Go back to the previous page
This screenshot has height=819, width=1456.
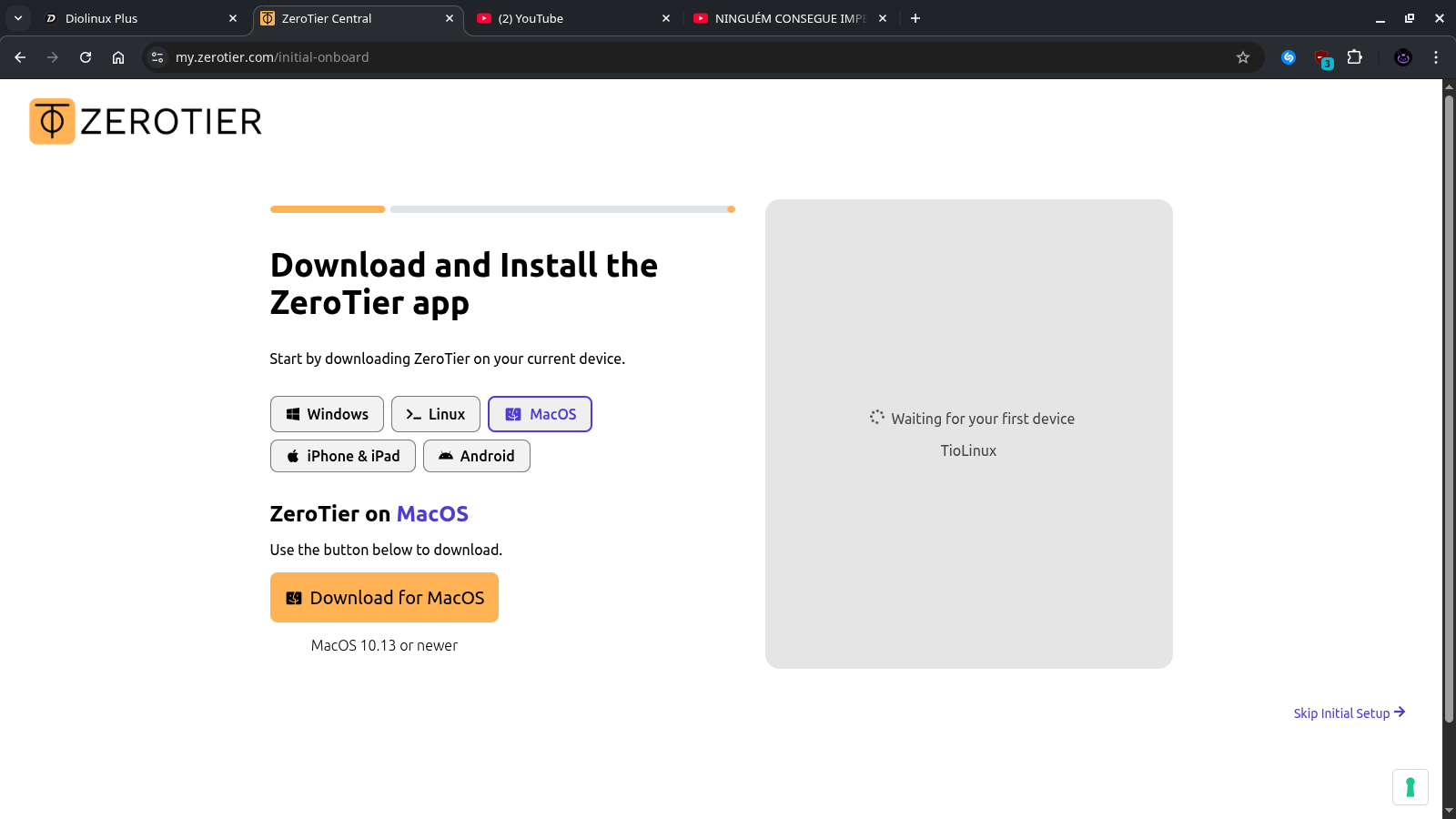[x=20, y=57]
